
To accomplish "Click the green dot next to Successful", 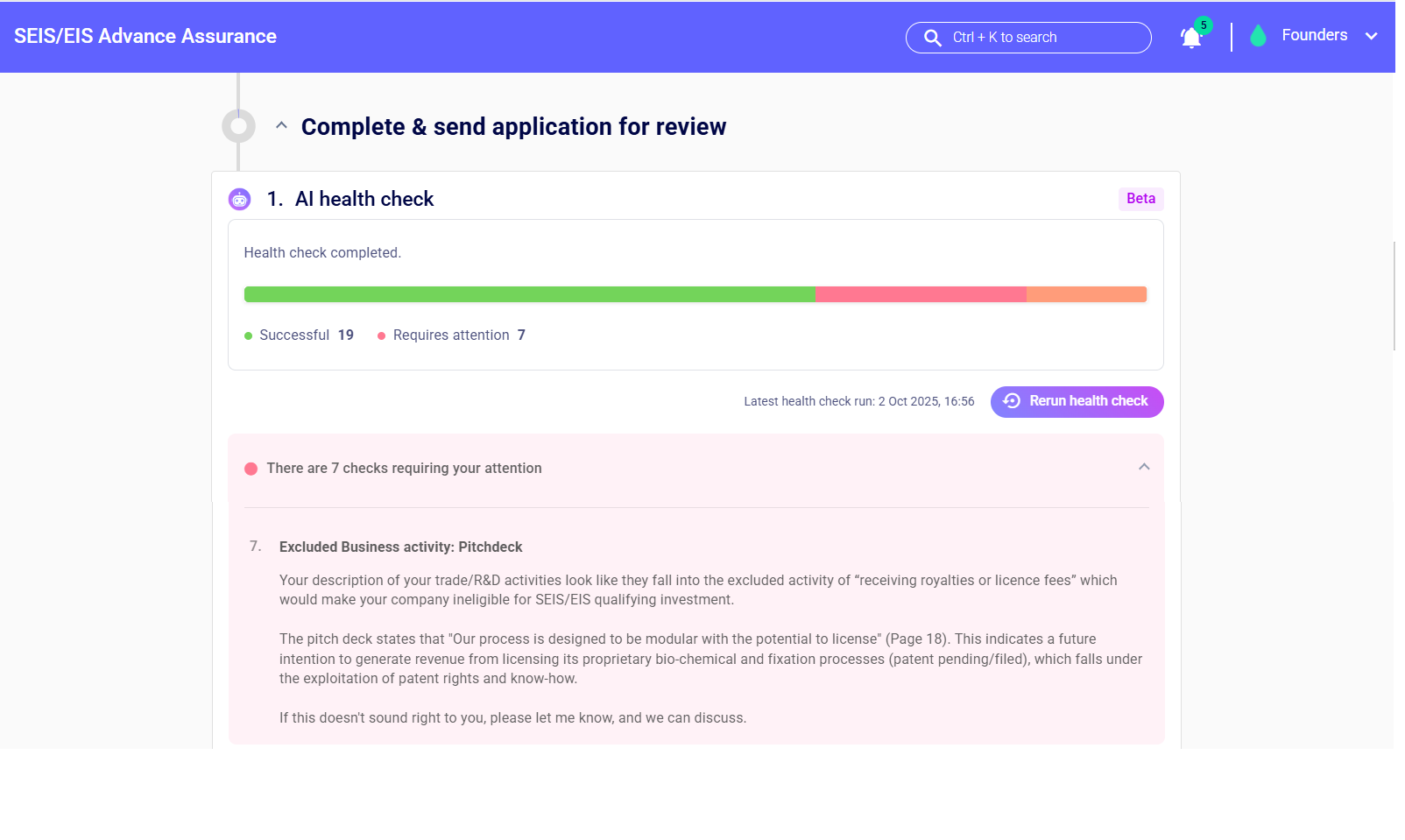I will coord(249,335).
